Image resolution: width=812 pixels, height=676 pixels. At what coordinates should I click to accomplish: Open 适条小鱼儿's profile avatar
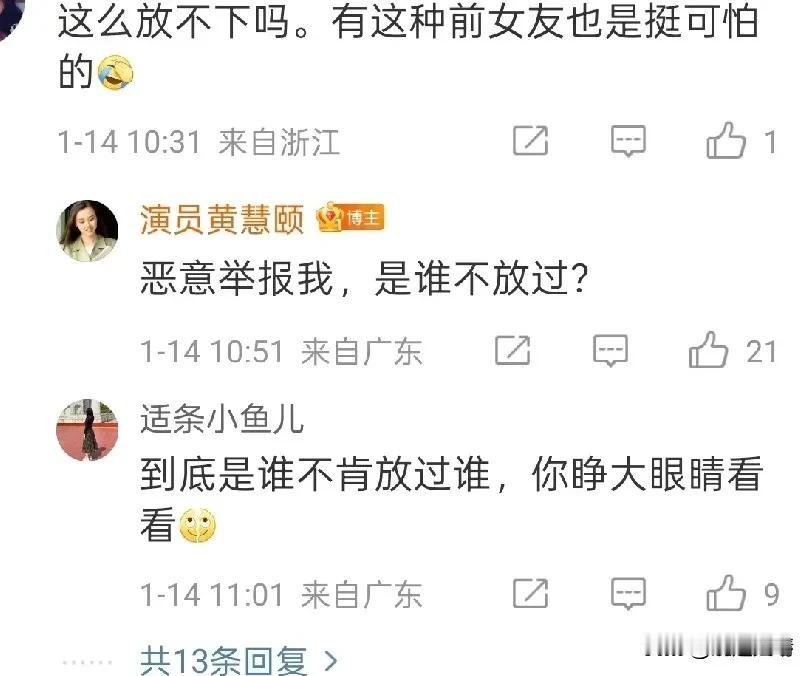tap(87, 429)
